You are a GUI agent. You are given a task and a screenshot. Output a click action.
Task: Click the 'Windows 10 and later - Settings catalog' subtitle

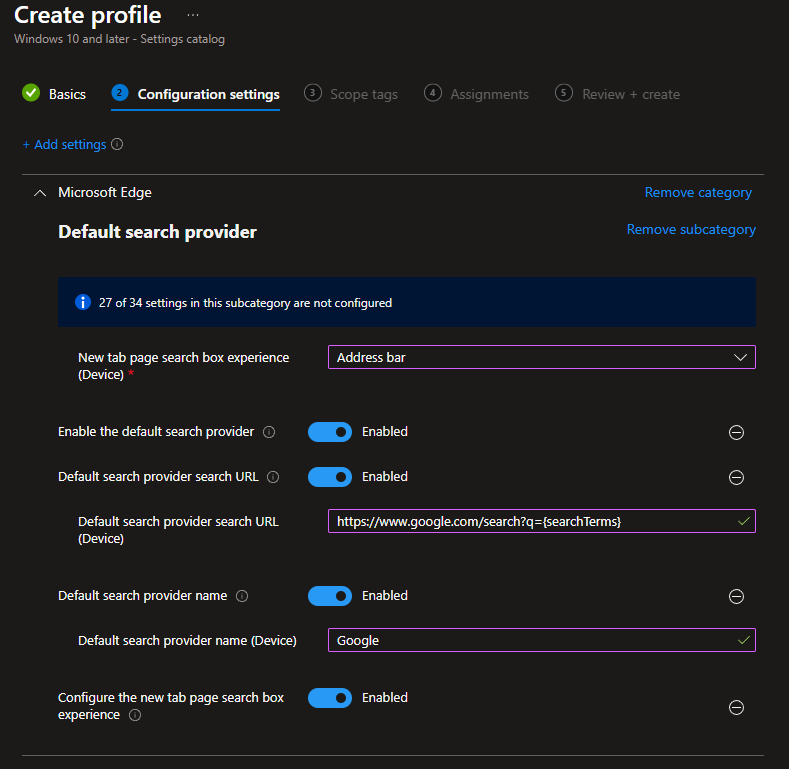point(119,39)
